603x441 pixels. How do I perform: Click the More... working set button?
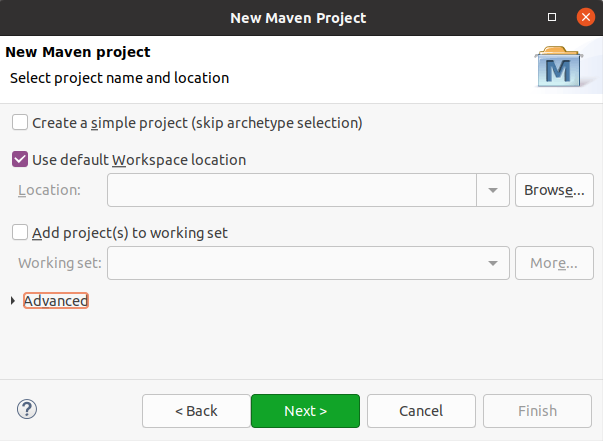click(554, 263)
